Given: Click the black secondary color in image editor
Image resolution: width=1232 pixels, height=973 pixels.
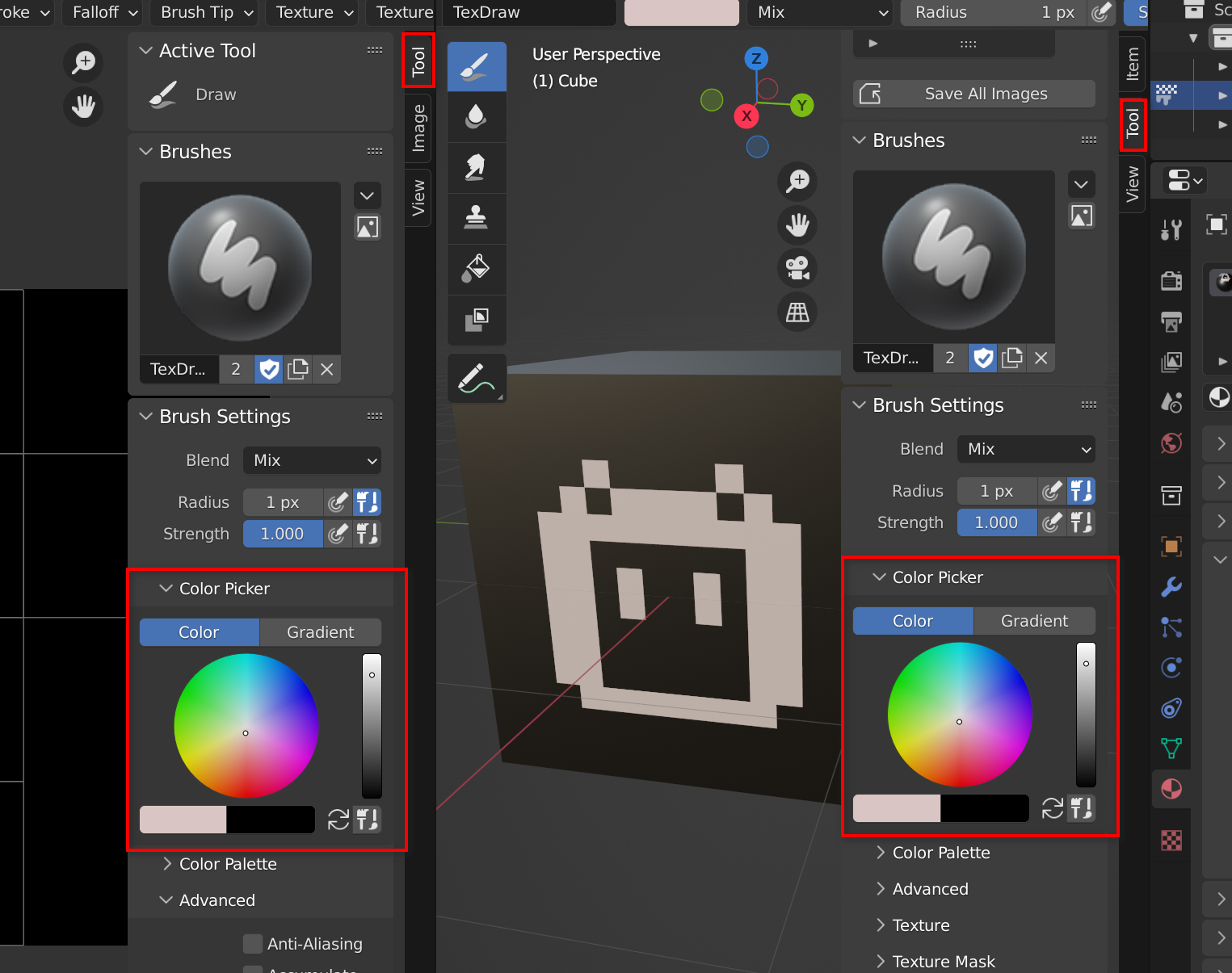Looking at the screenshot, I should tap(271, 820).
